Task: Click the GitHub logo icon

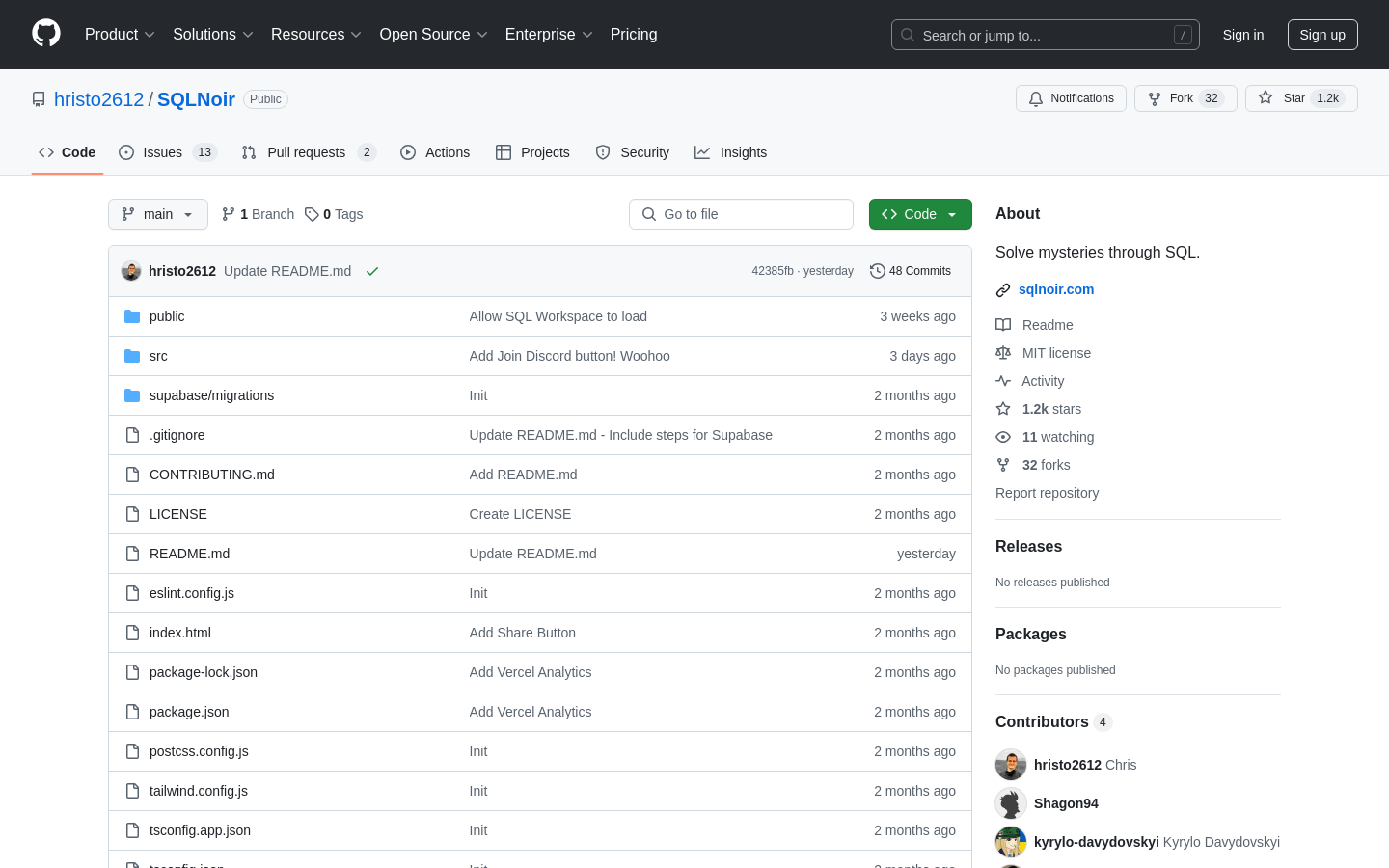Action: tap(46, 34)
